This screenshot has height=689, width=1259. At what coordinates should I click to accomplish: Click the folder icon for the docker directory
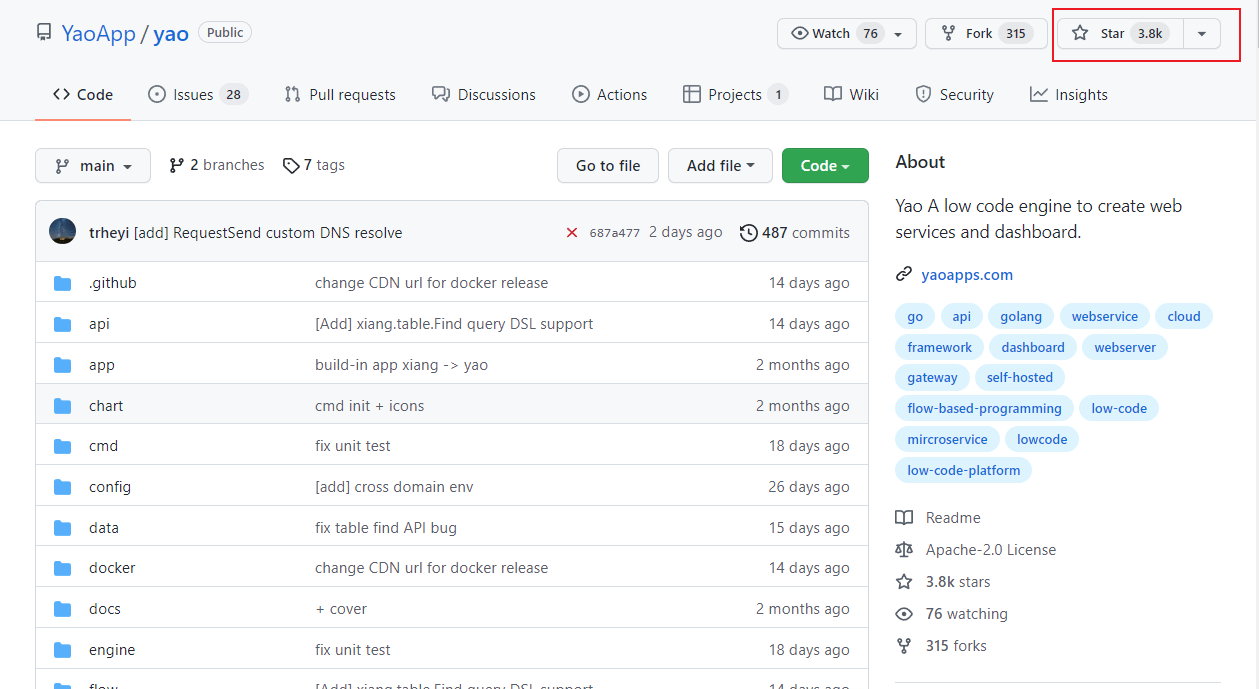click(63, 568)
